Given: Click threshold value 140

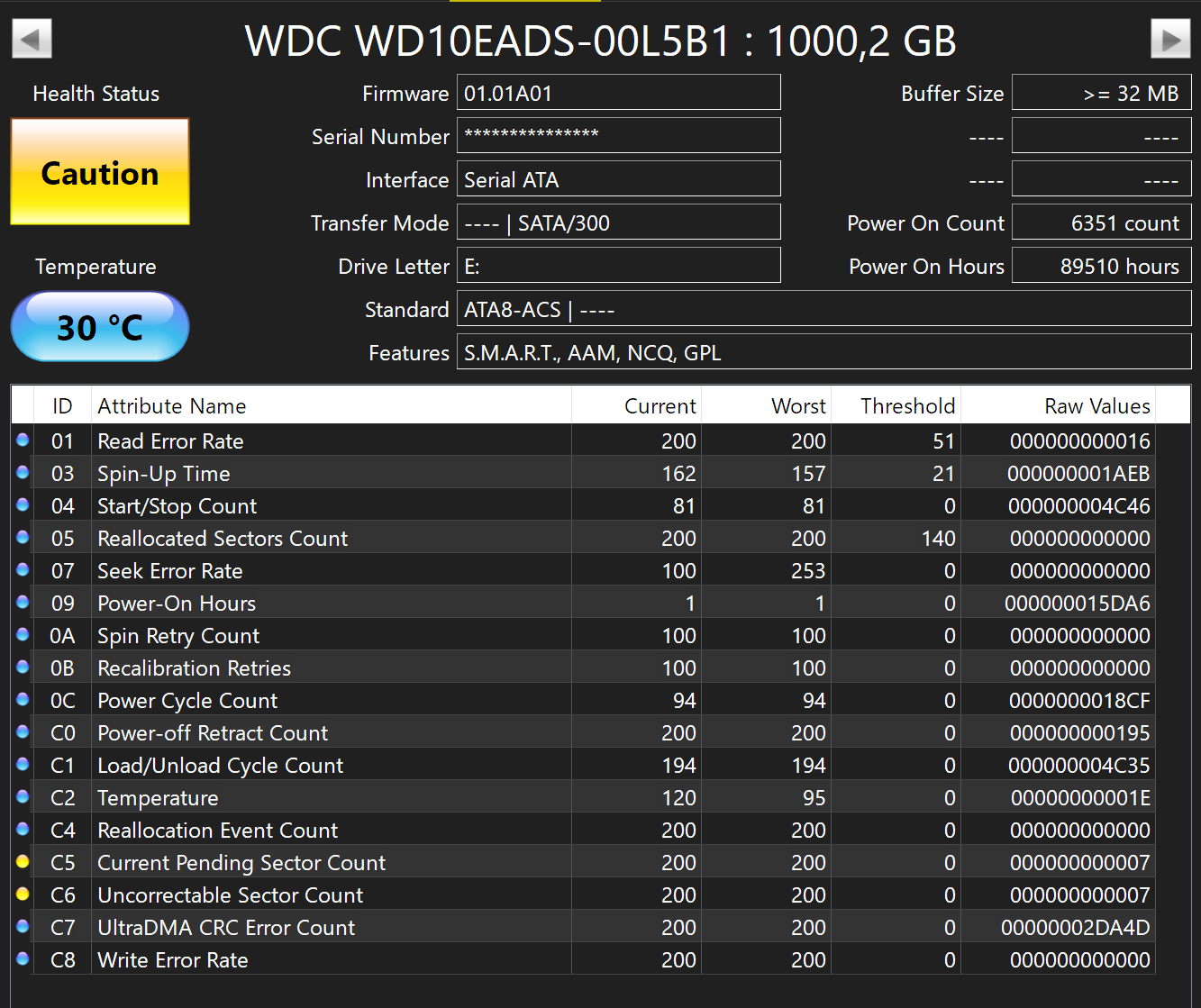Looking at the screenshot, I should [x=938, y=539].
